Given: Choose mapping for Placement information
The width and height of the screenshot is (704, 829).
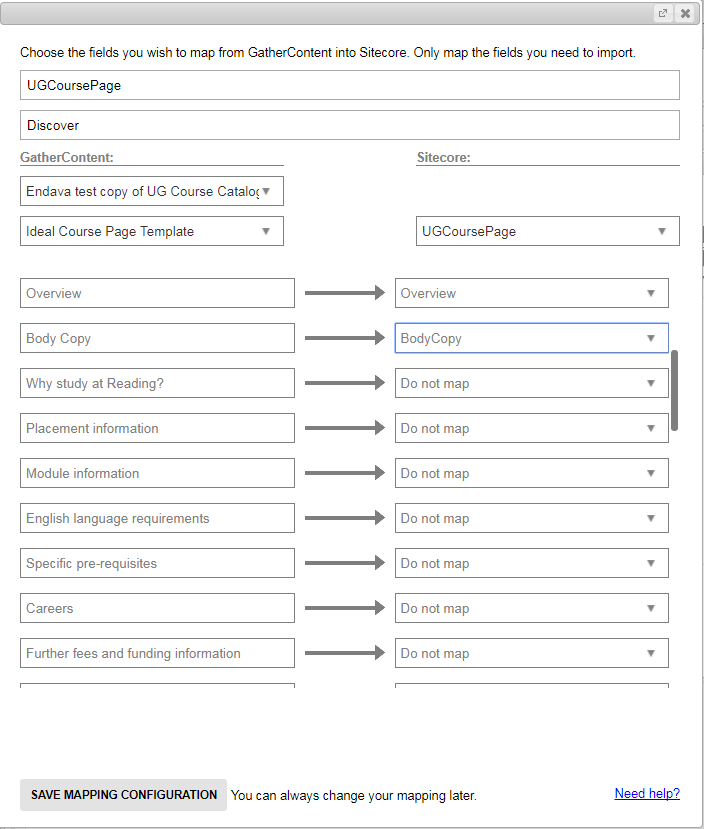Looking at the screenshot, I should (x=532, y=428).
